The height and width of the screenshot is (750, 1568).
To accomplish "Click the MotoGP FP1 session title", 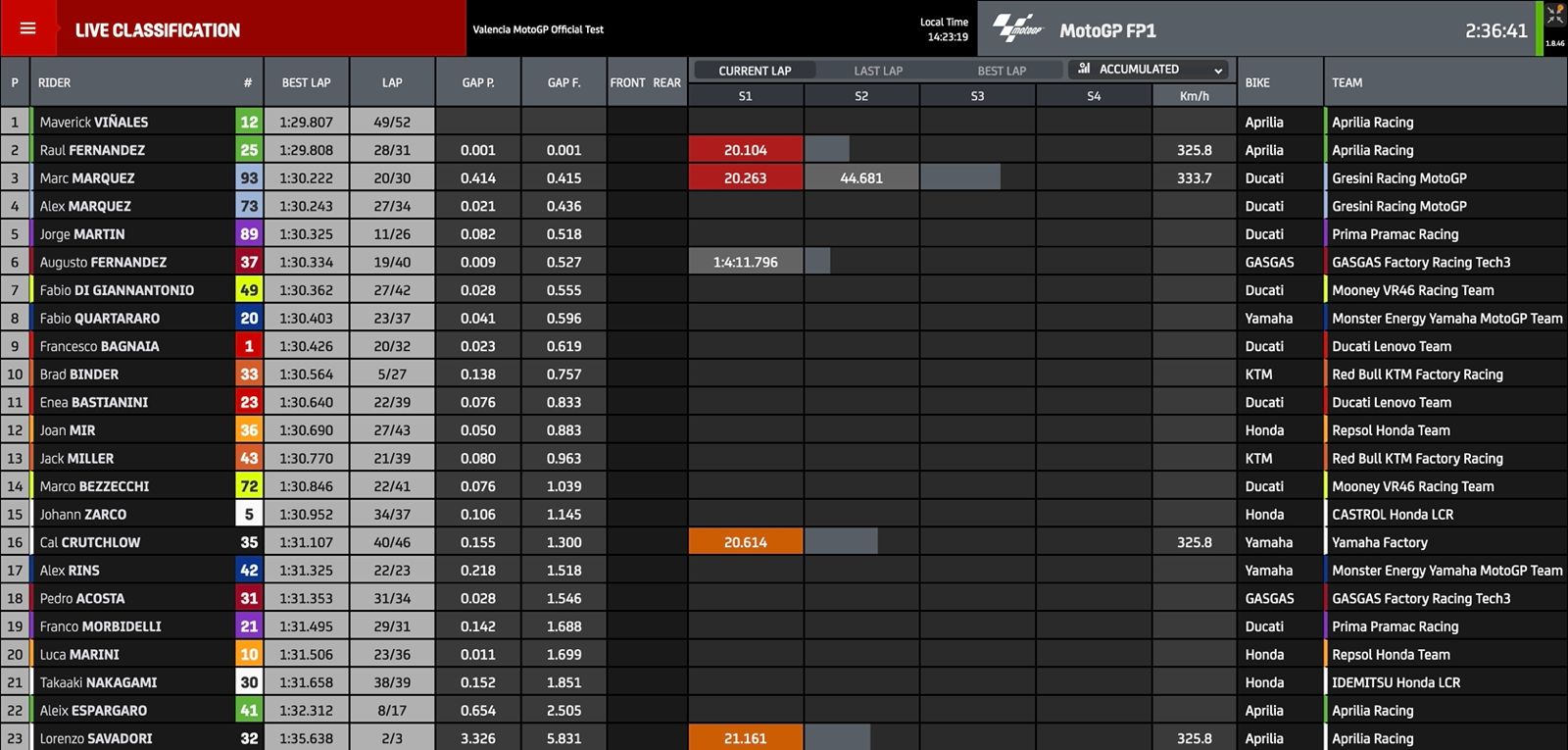I will [1107, 30].
